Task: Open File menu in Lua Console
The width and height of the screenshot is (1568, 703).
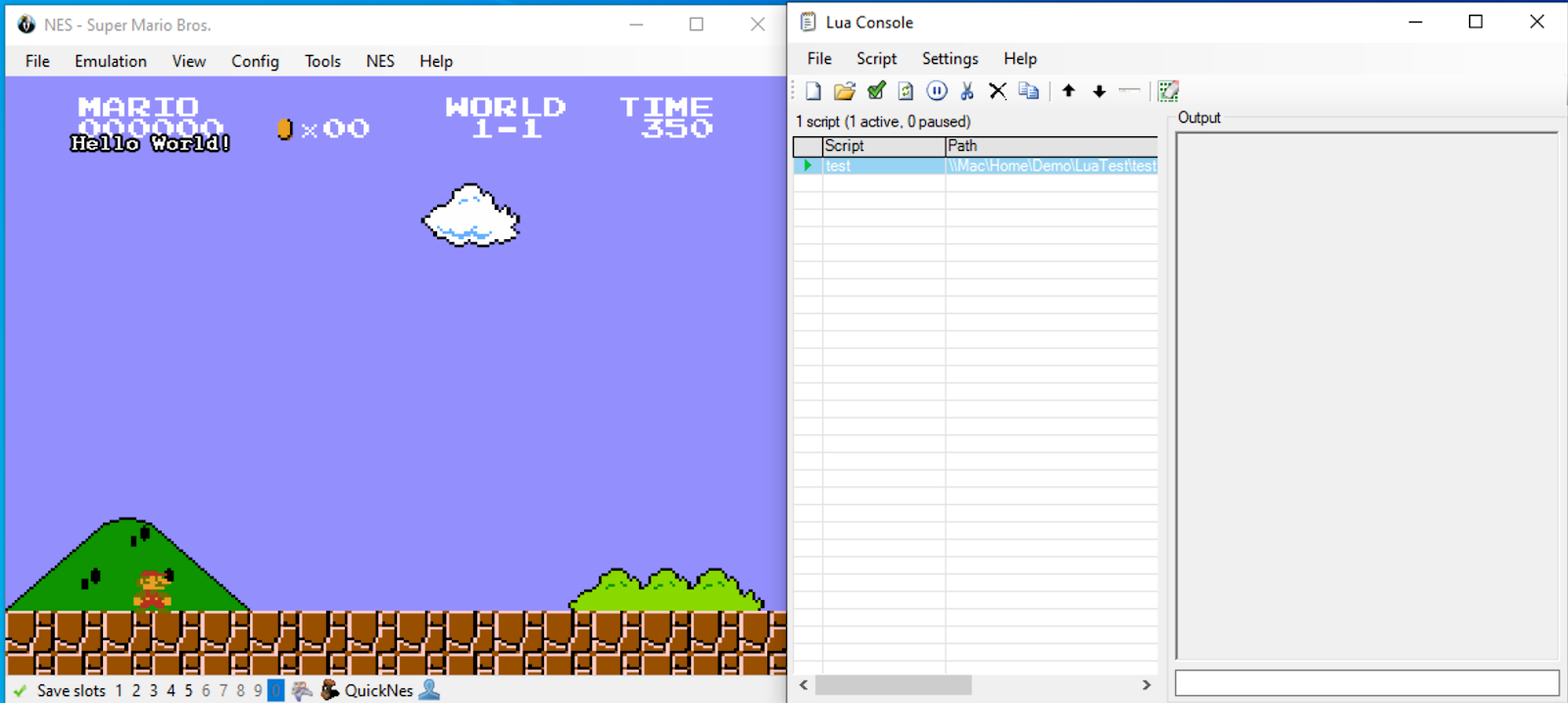Action: coord(819,59)
